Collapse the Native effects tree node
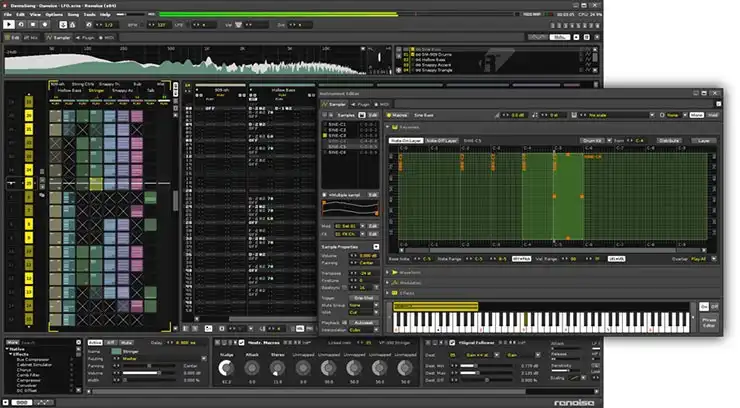Image resolution: width=740 pixels, height=408 pixels. [8, 349]
